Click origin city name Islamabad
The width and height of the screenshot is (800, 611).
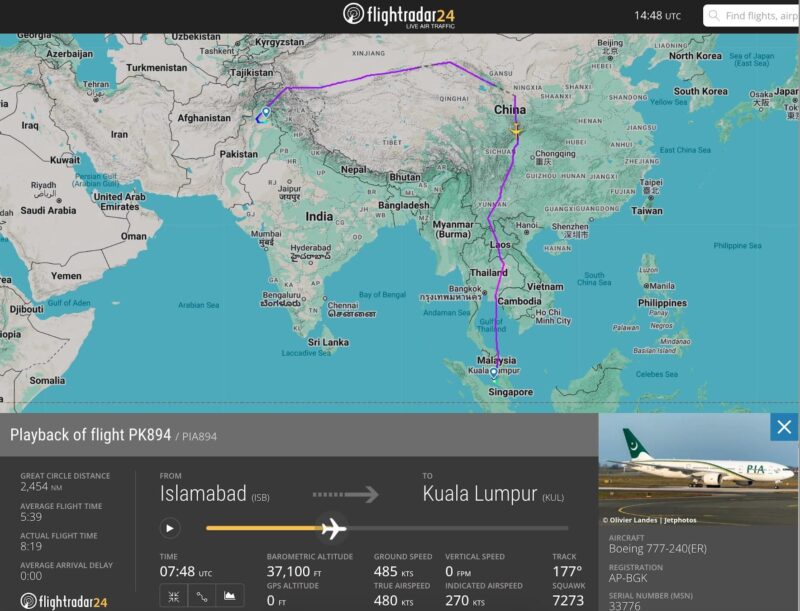(203, 494)
